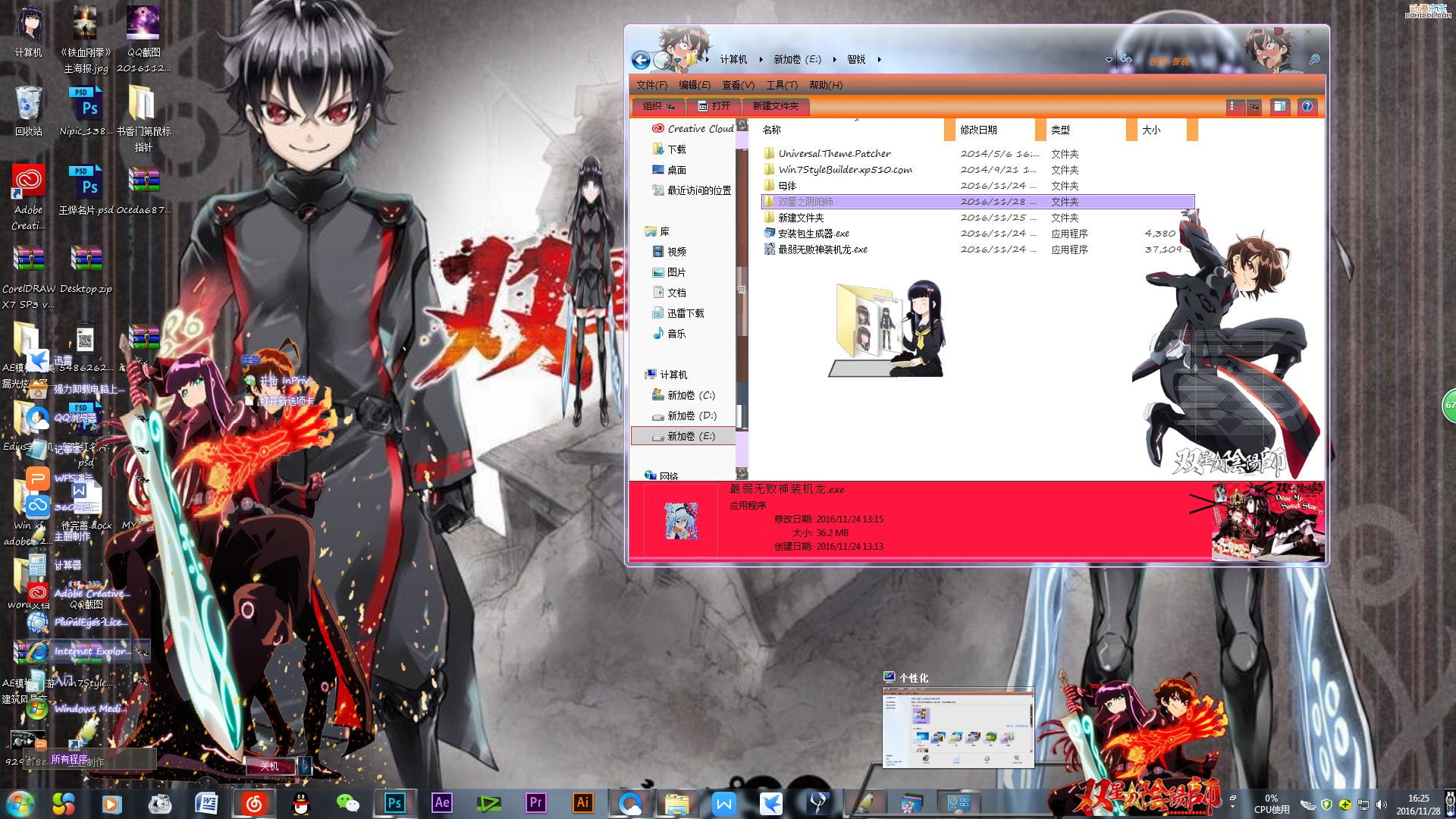Click the 组织 toolbar button
Image resolution: width=1456 pixels, height=819 pixels.
click(658, 106)
